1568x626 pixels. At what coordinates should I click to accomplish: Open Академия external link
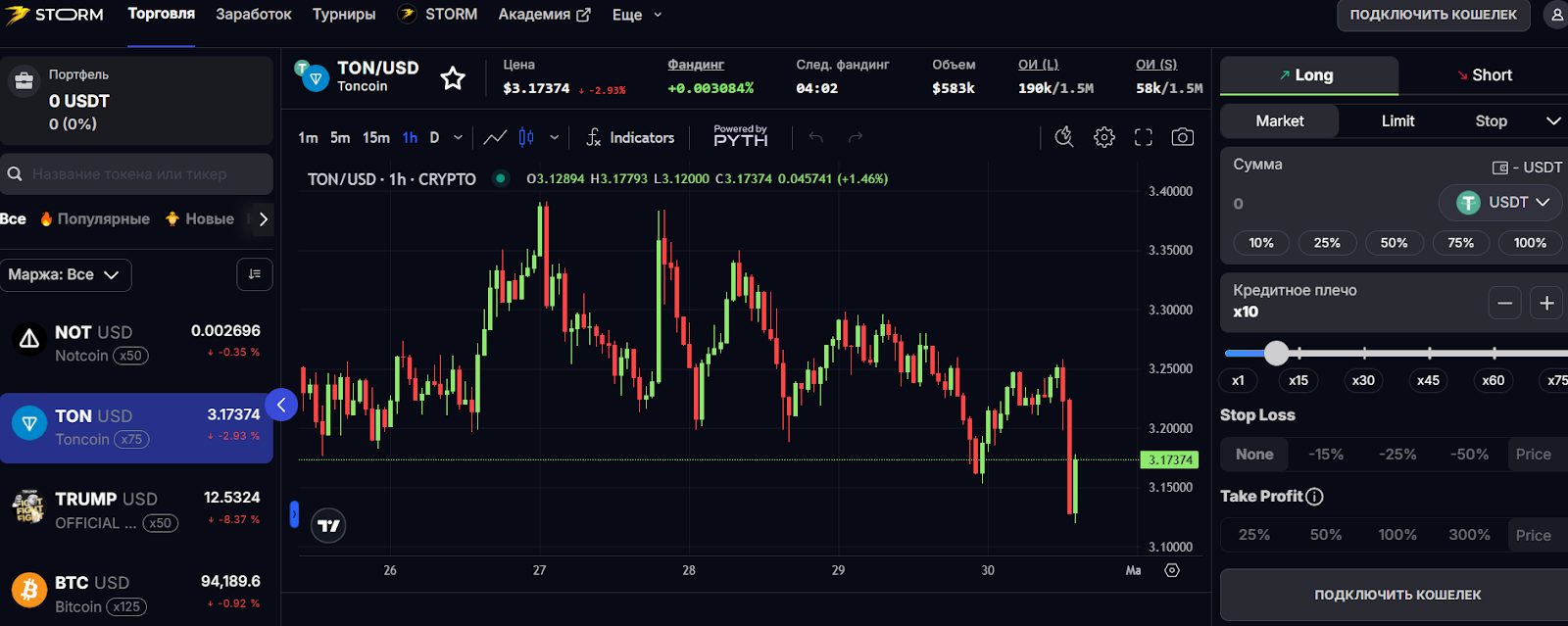(x=544, y=15)
